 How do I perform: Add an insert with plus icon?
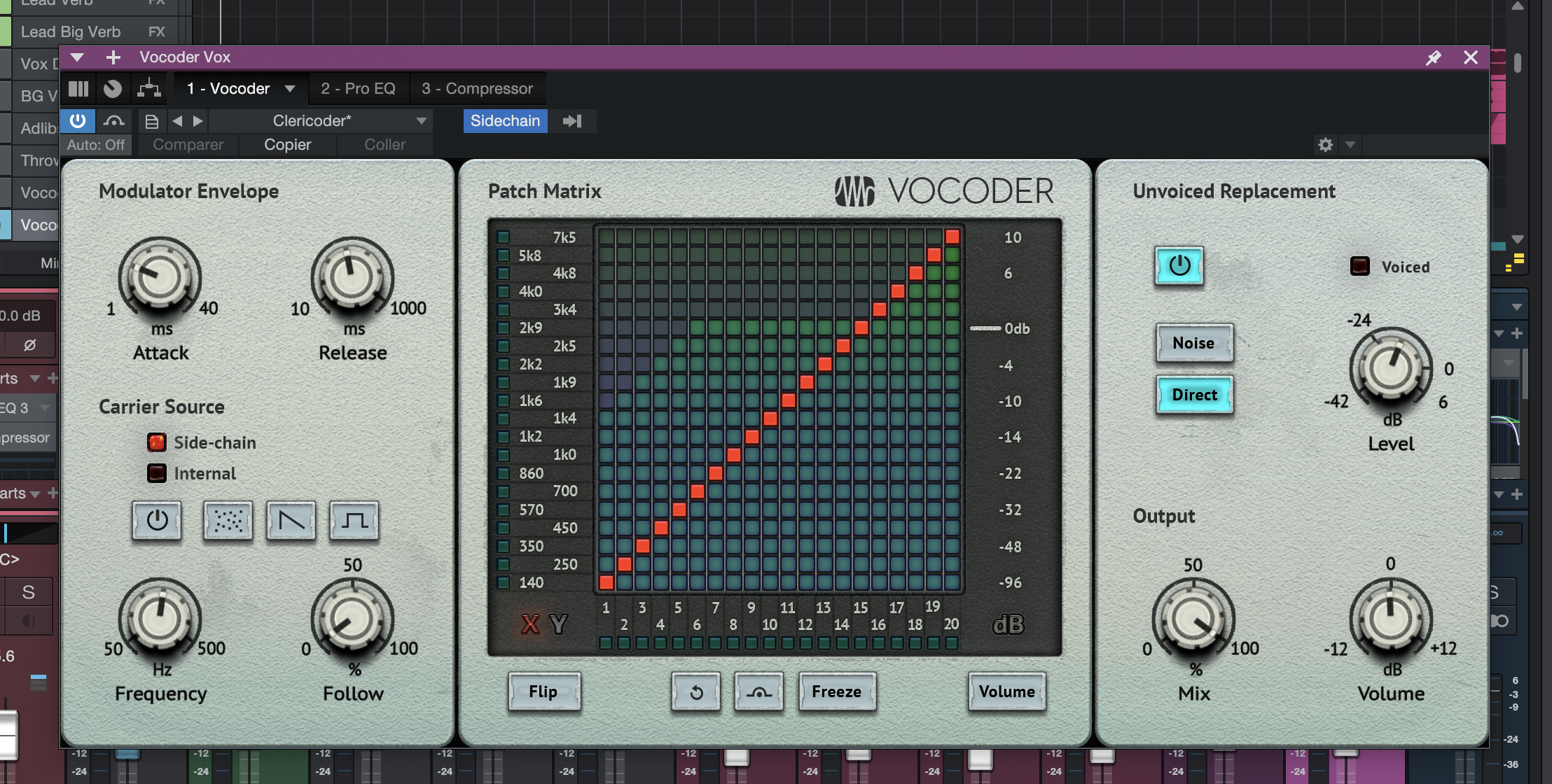113,57
